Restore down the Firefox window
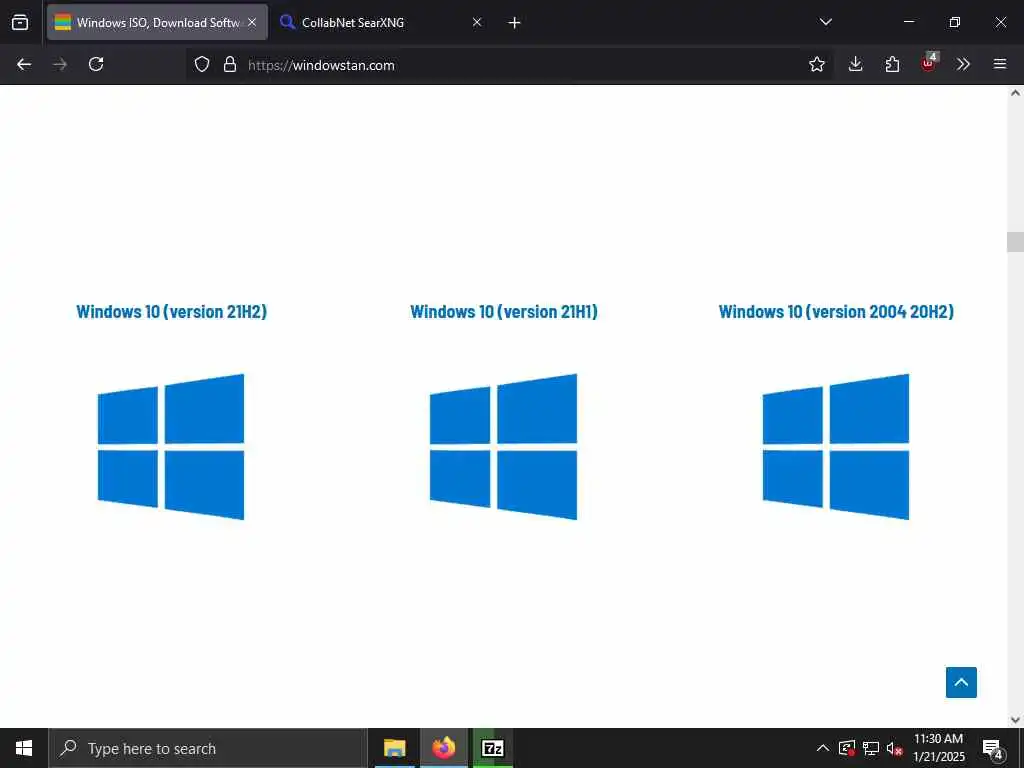1024x768 pixels. (955, 22)
